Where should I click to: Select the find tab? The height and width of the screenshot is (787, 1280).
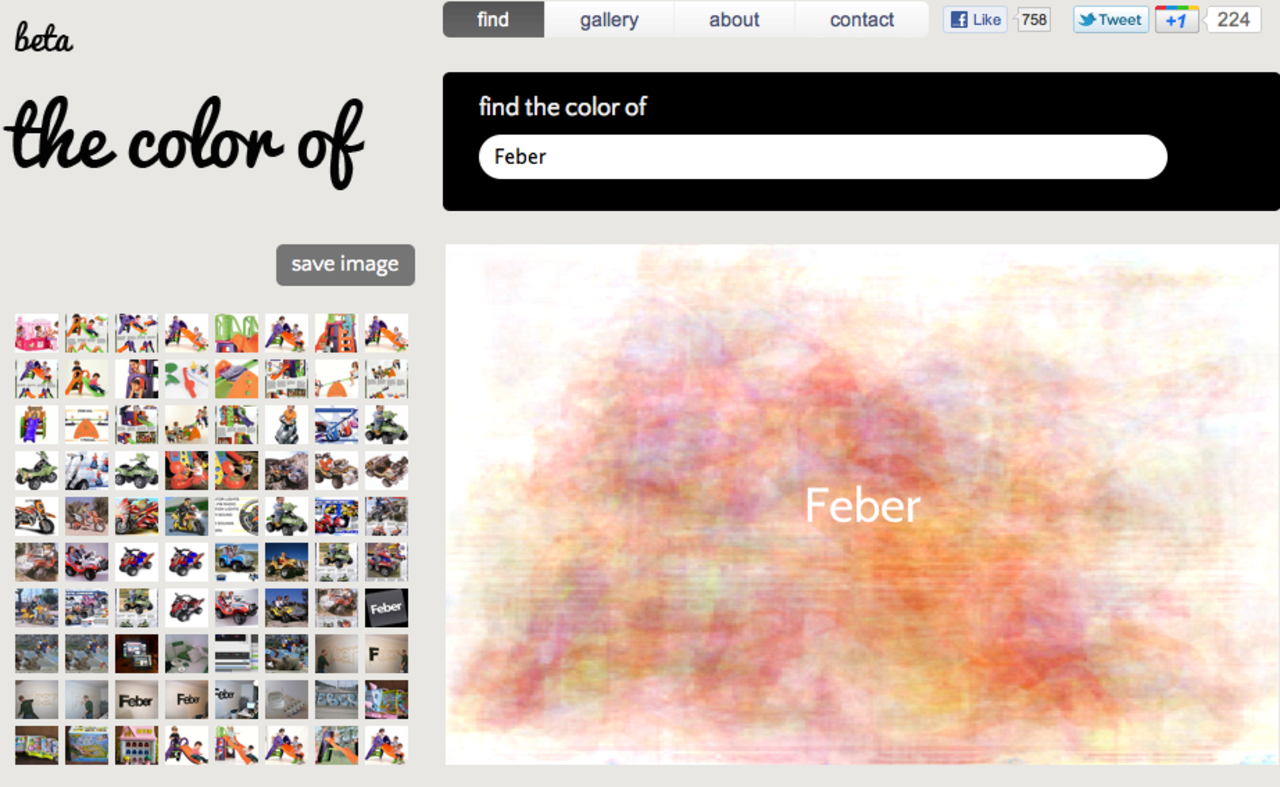(x=493, y=20)
